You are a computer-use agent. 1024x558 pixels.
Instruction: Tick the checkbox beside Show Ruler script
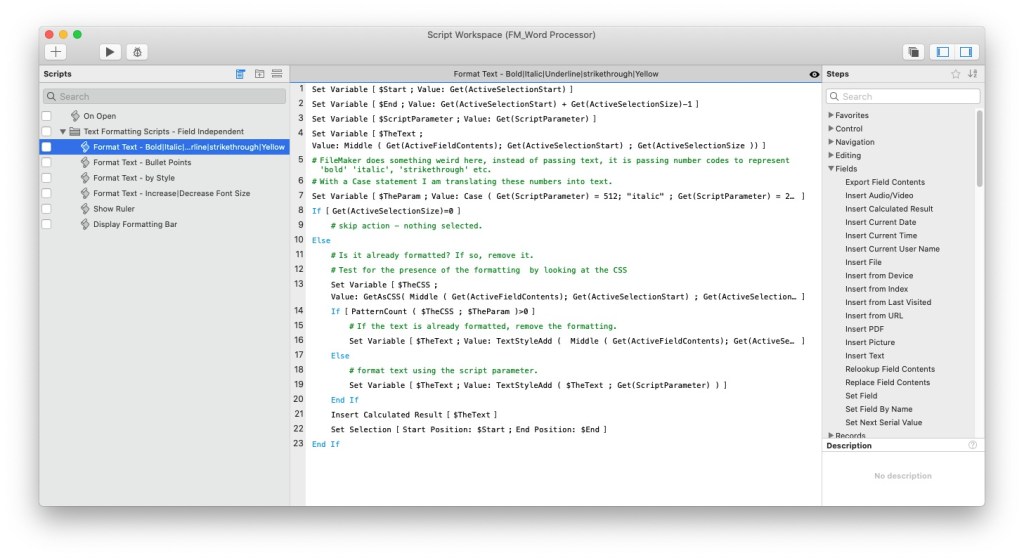click(46, 209)
